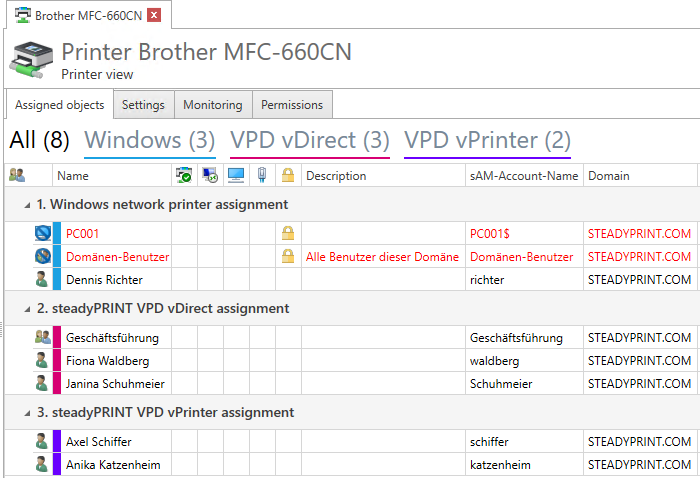Screen dimensions: 700x478
Task: Switch to the Settings tab
Action: coord(143,105)
